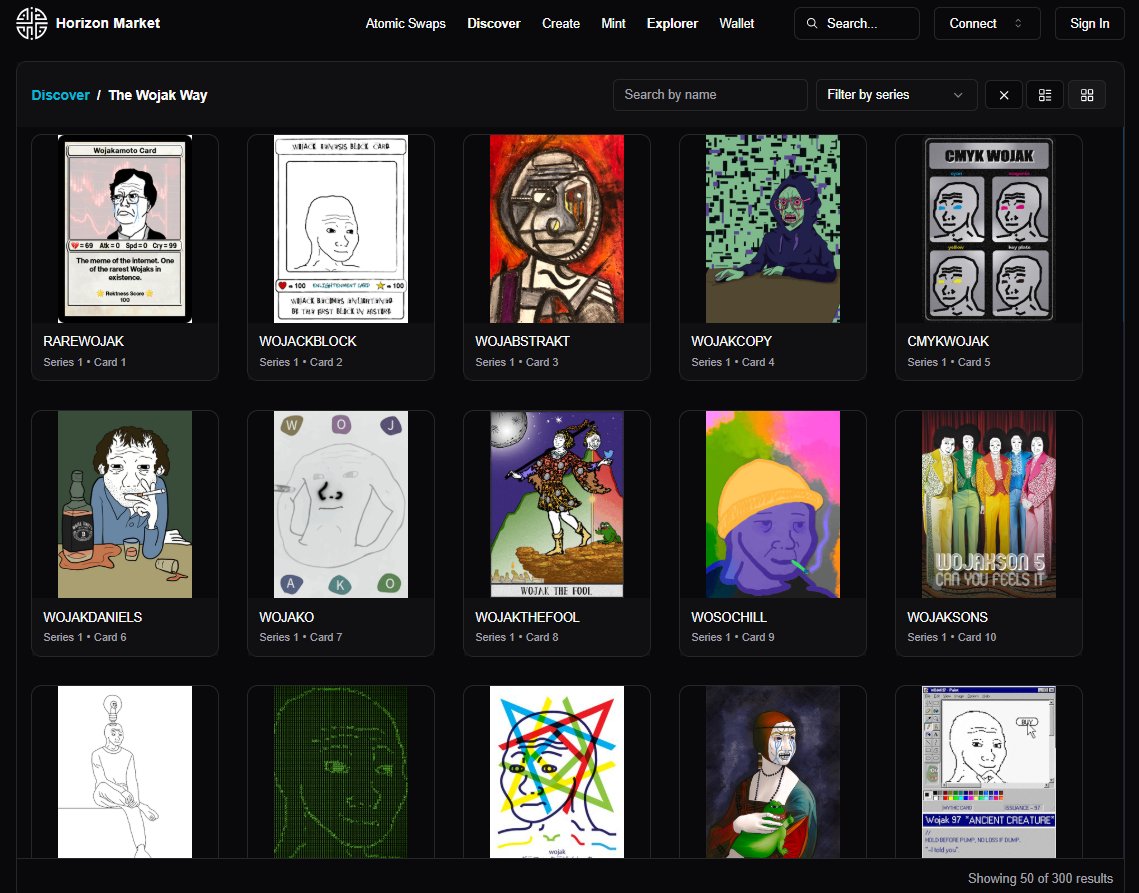Click 'Showing 50 of 300 results' text
The image size is (1139, 893).
point(1040,878)
